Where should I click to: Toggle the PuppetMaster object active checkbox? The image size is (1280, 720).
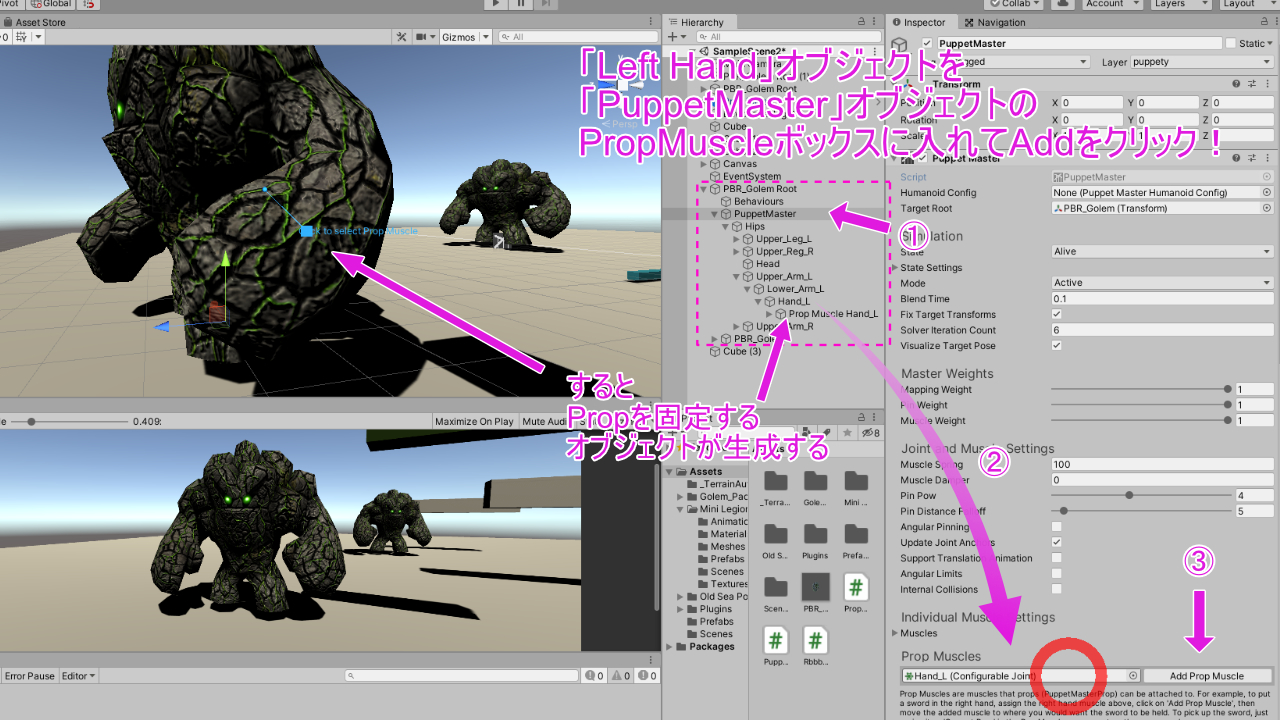click(x=927, y=43)
